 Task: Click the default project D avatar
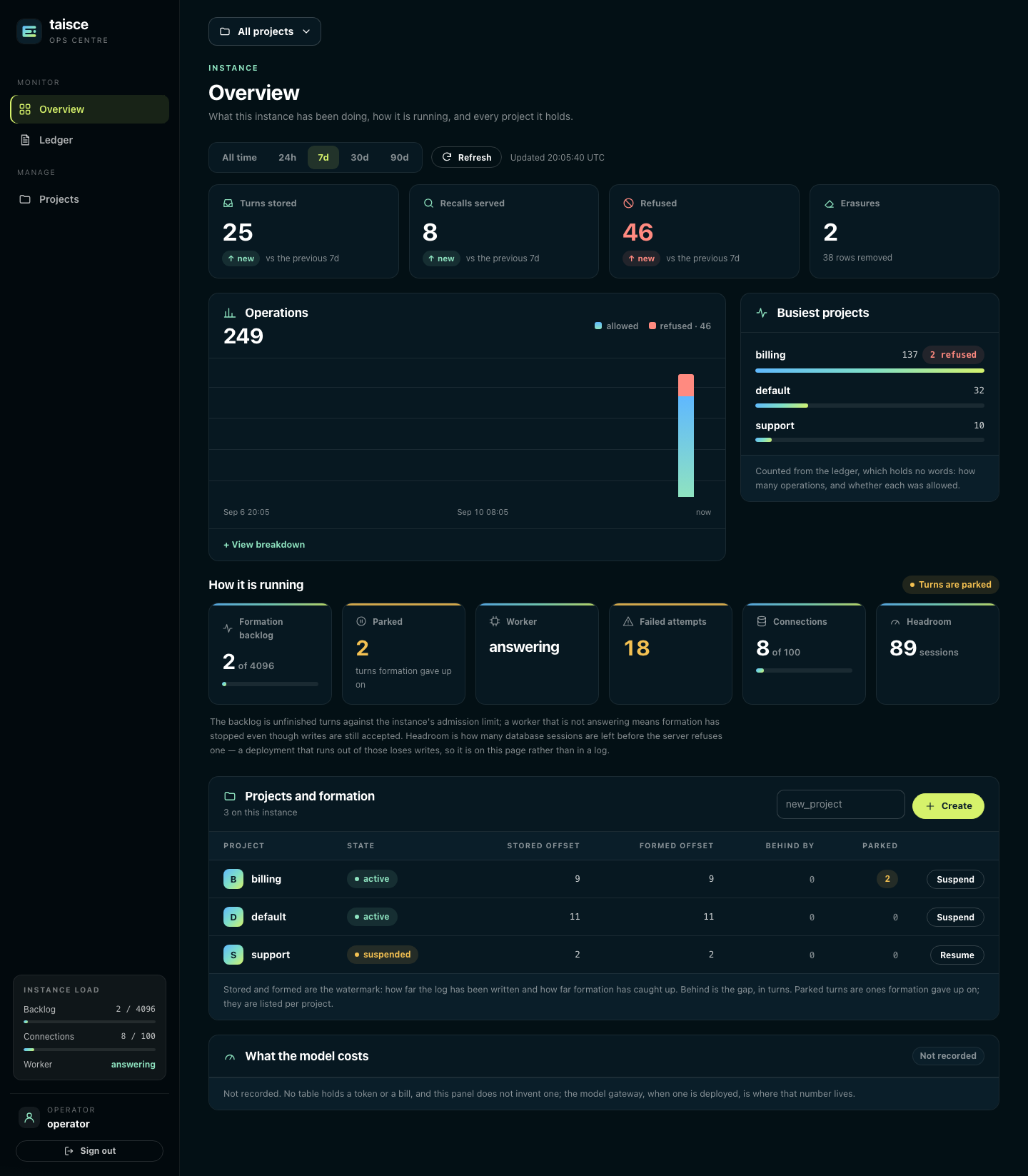(233, 917)
